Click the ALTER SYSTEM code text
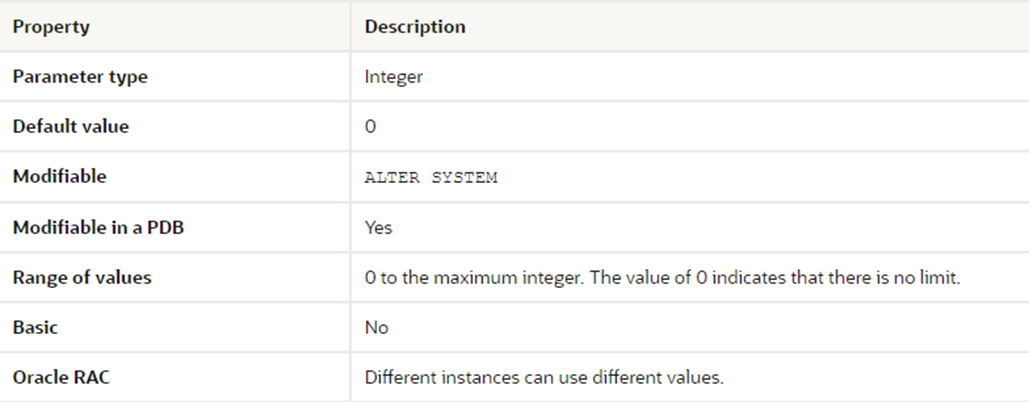This screenshot has height=402, width=1029. click(431, 178)
